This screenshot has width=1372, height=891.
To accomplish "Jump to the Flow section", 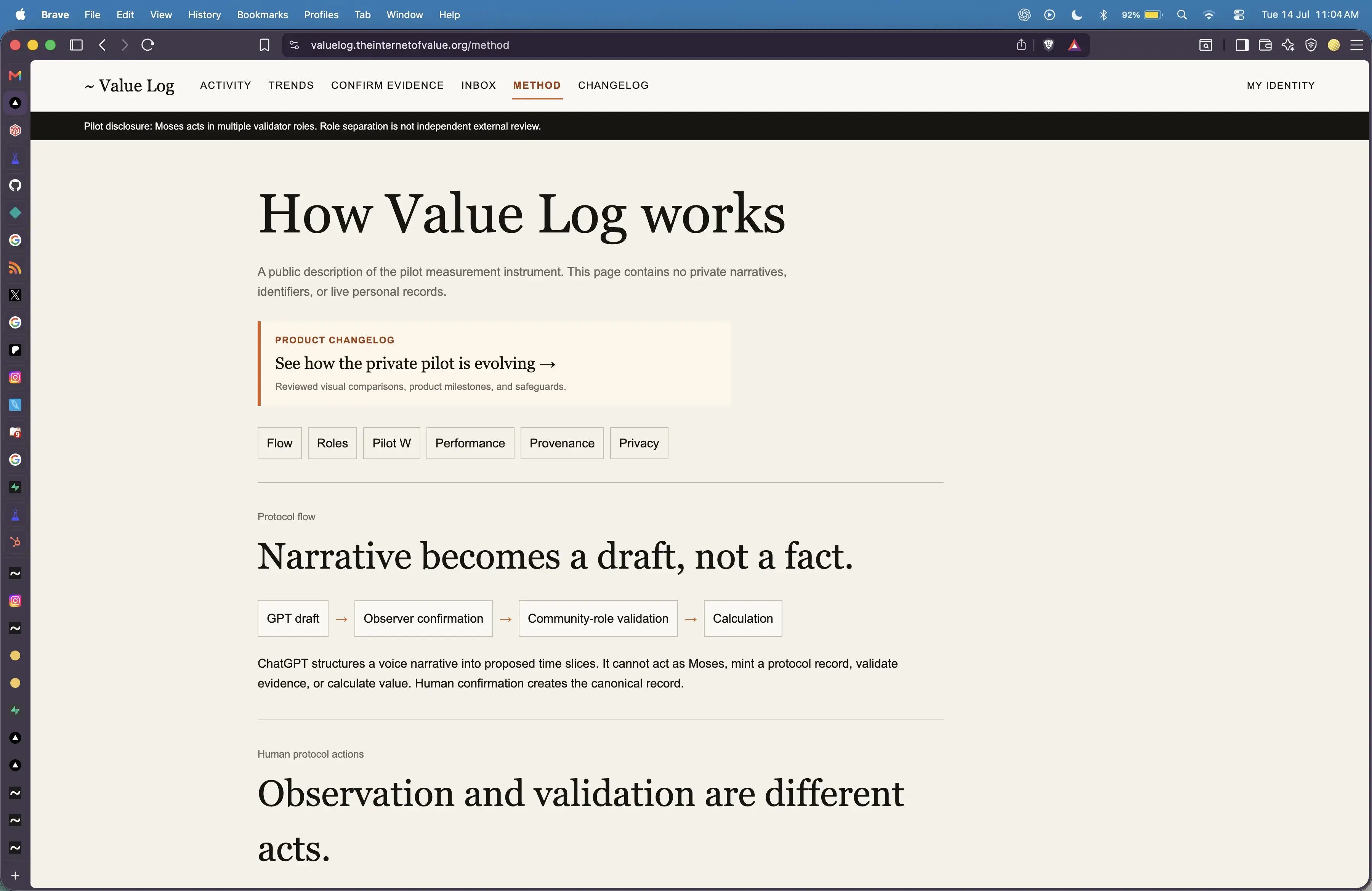I will [x=280, y=443].
